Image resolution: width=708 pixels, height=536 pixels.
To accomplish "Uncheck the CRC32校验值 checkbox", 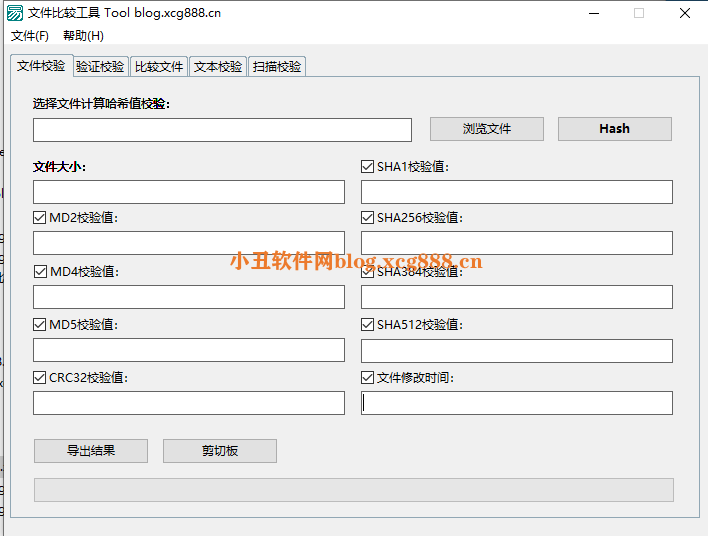I will 40,378.
